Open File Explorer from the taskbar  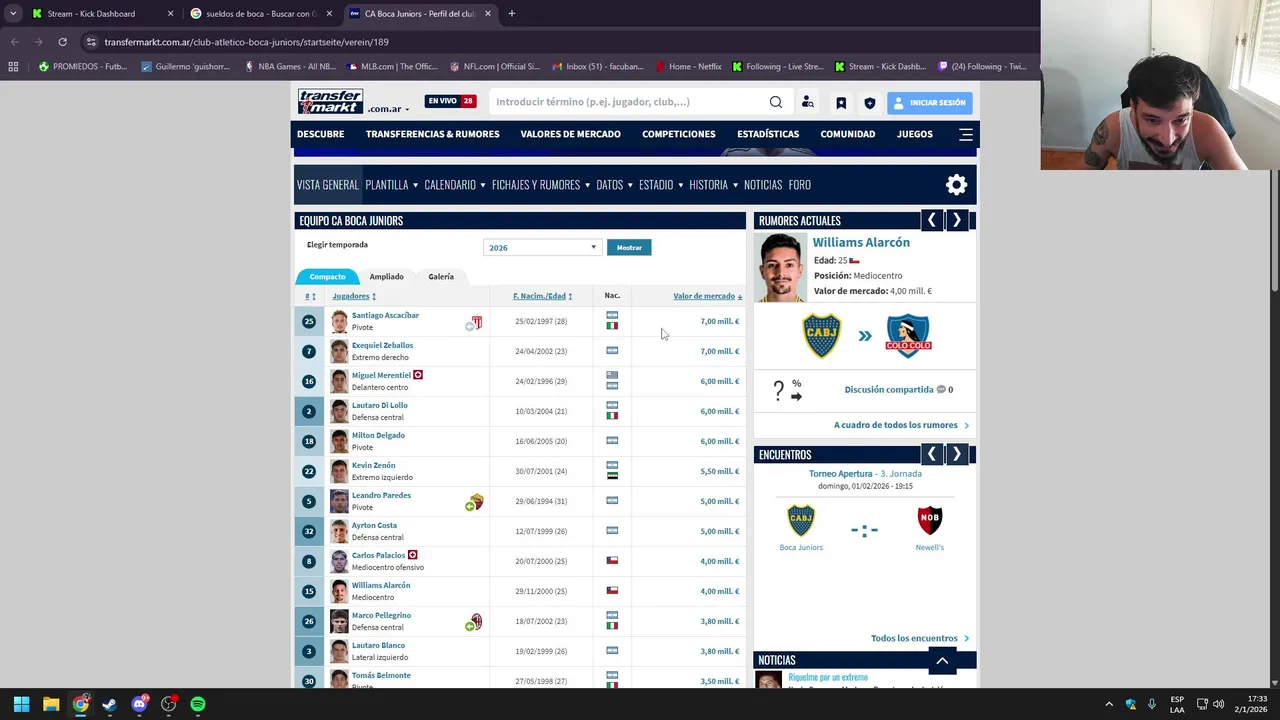pos(51,704)
